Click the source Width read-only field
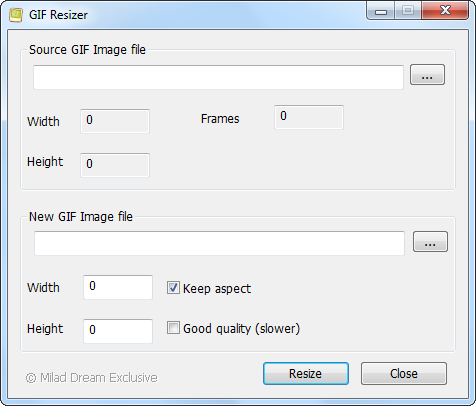 click(x=115, y=121)
